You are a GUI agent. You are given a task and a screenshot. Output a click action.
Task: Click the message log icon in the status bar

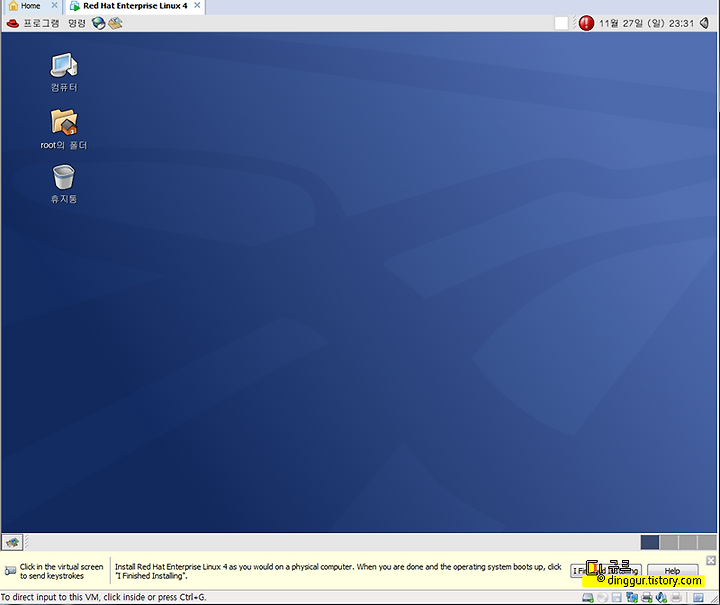pos(698,597)
